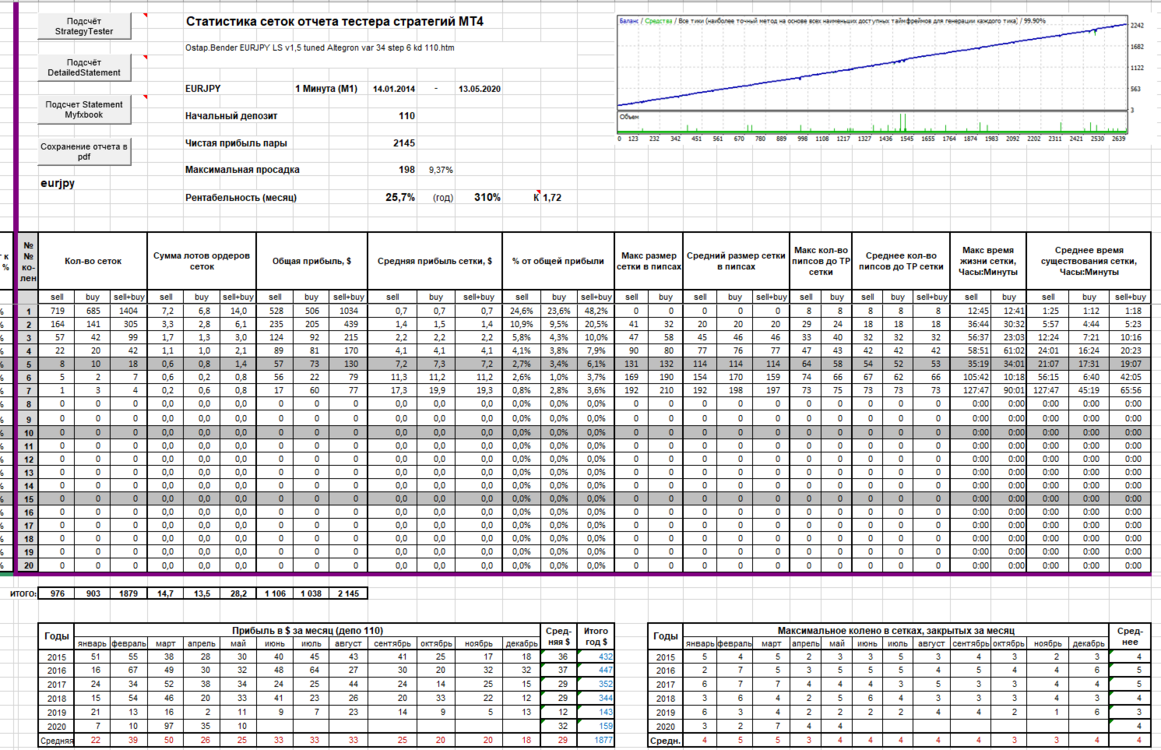Screen dimensions: 1161x750
Task: Select the 'Макс размер сетки в пипсах' header
Action: click(x=648, y=261)
